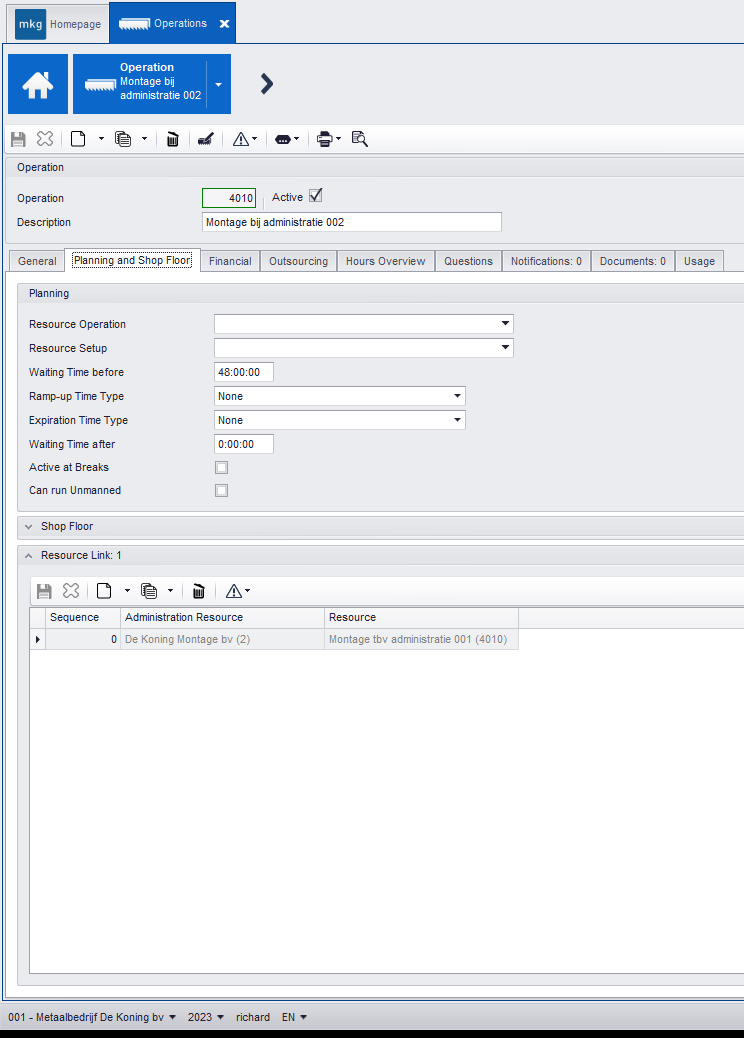Viewport: 744px width, 1038px height.
Task: Click the forward chevron arrow
Action: point(267,83)
